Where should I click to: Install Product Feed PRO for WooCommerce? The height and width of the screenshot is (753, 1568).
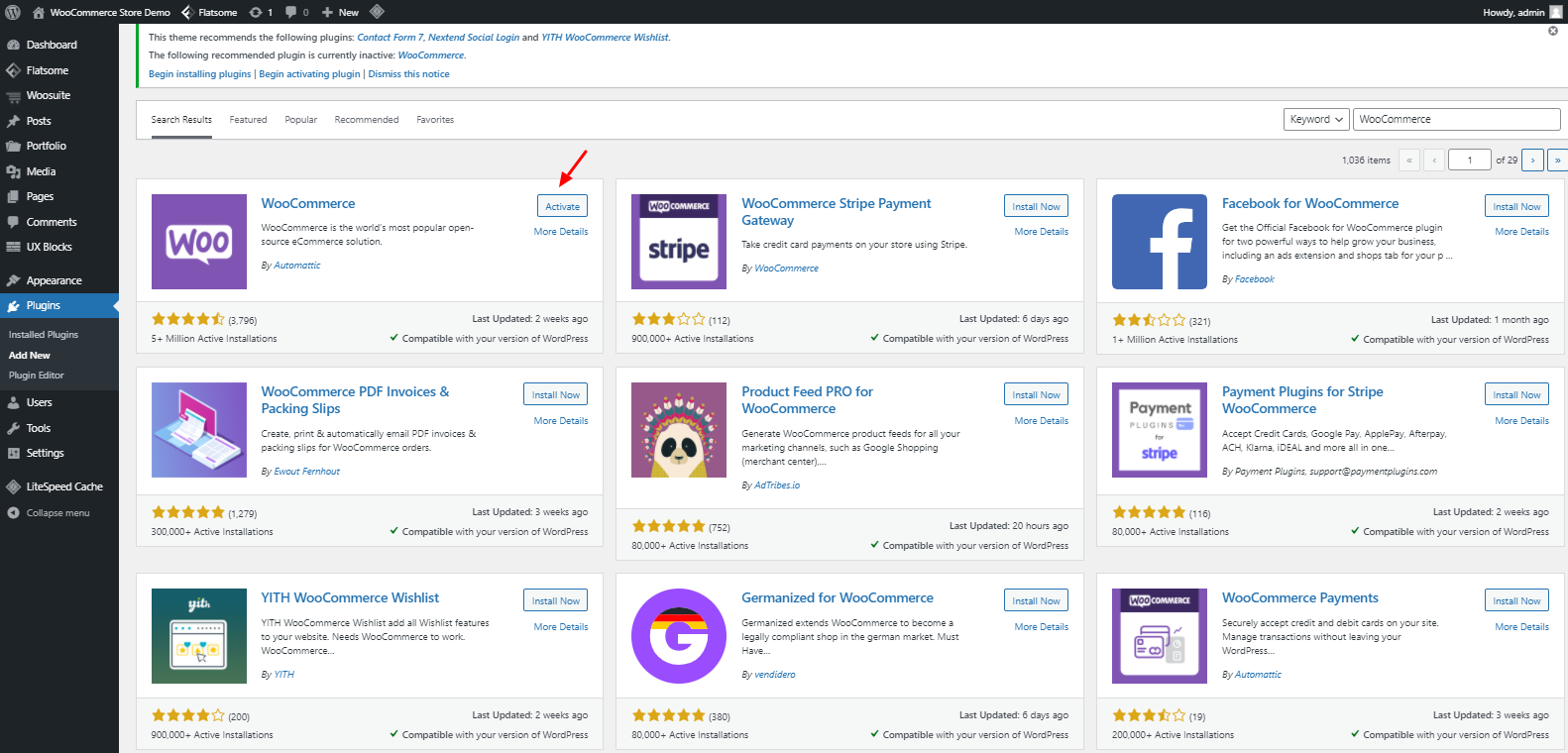tap(1036, 394)
